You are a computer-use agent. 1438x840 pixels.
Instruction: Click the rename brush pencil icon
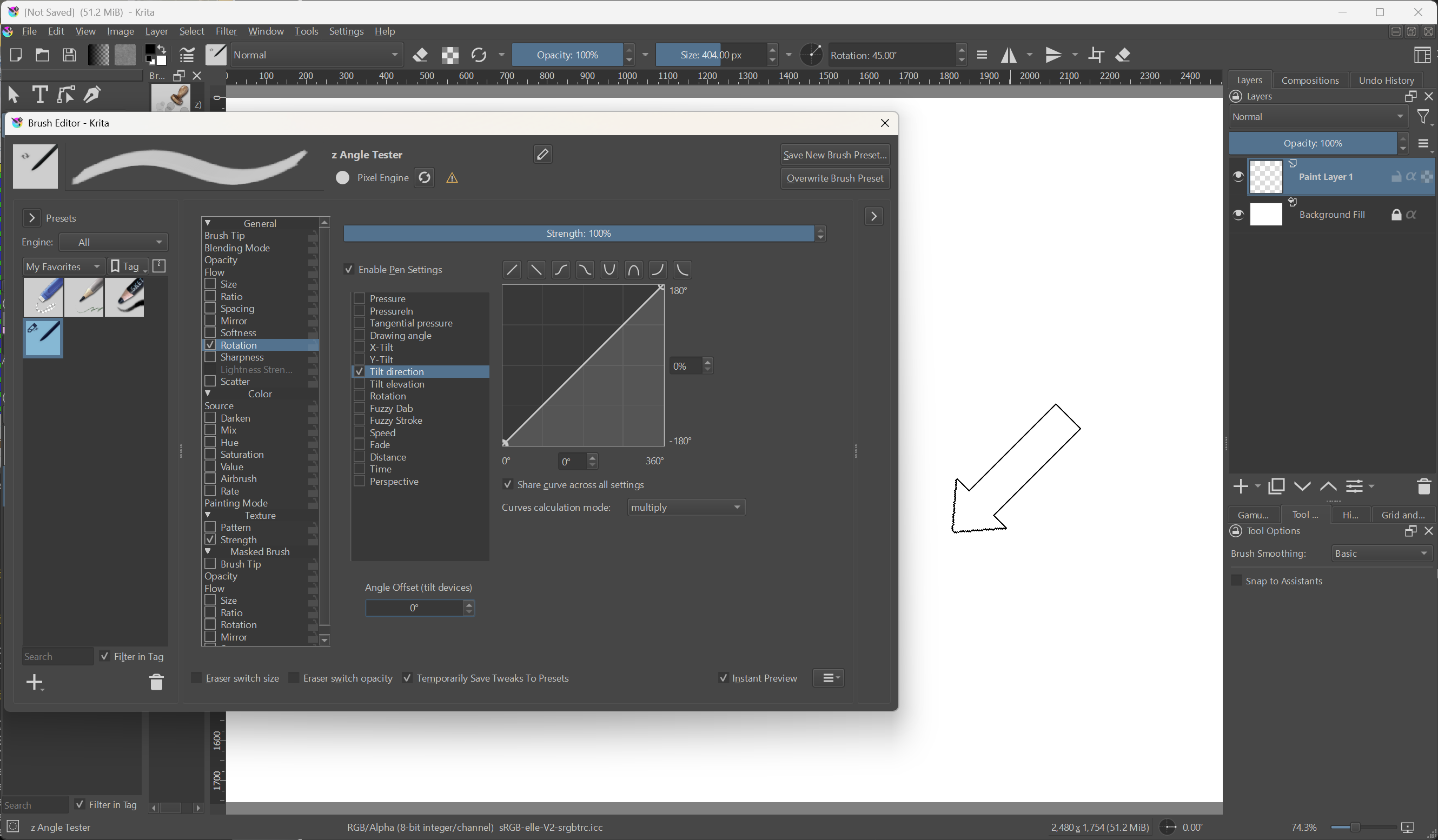542,154
